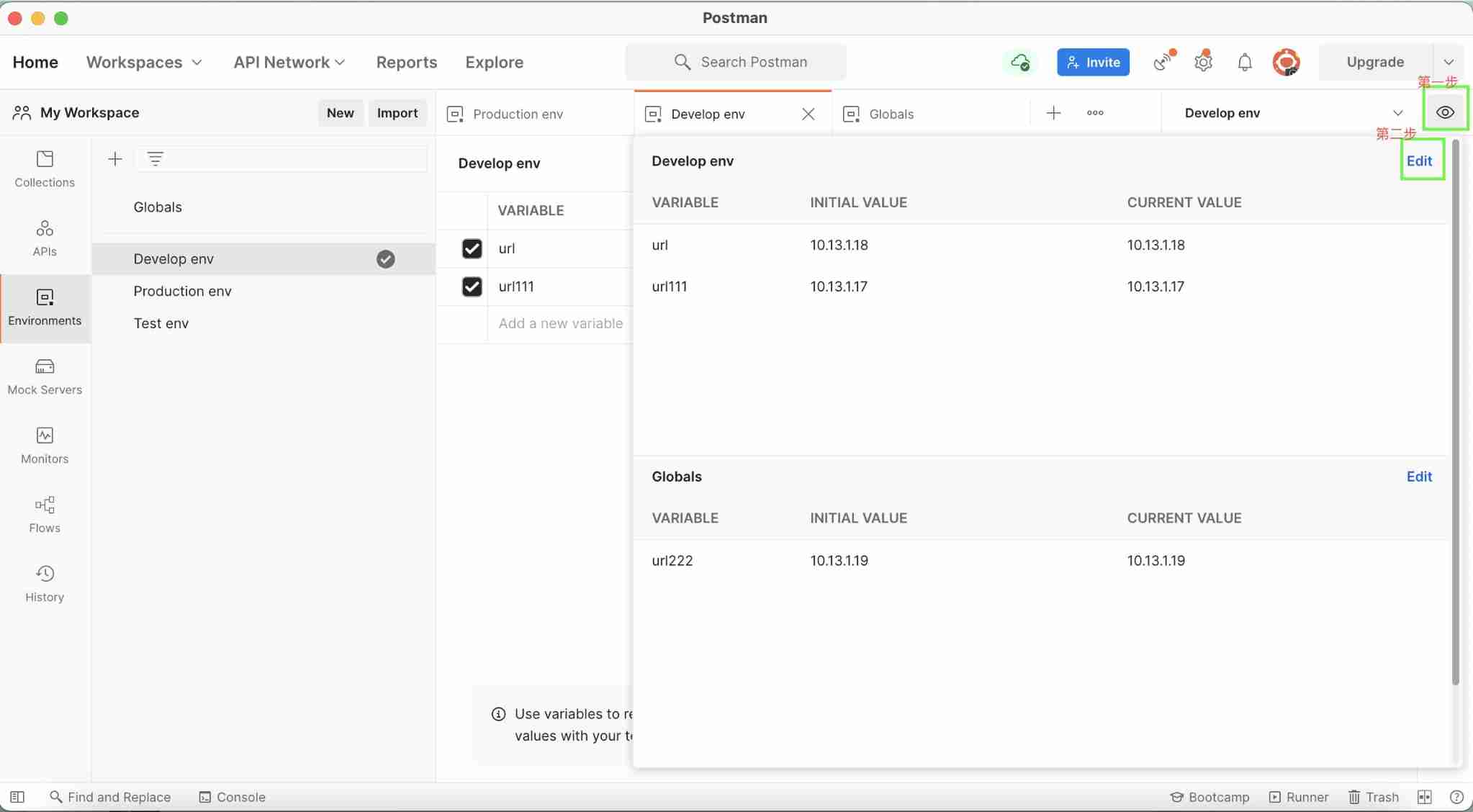Open the APIs sidebar section
This screenshot has width=1473, height=812.
[45, 238]
